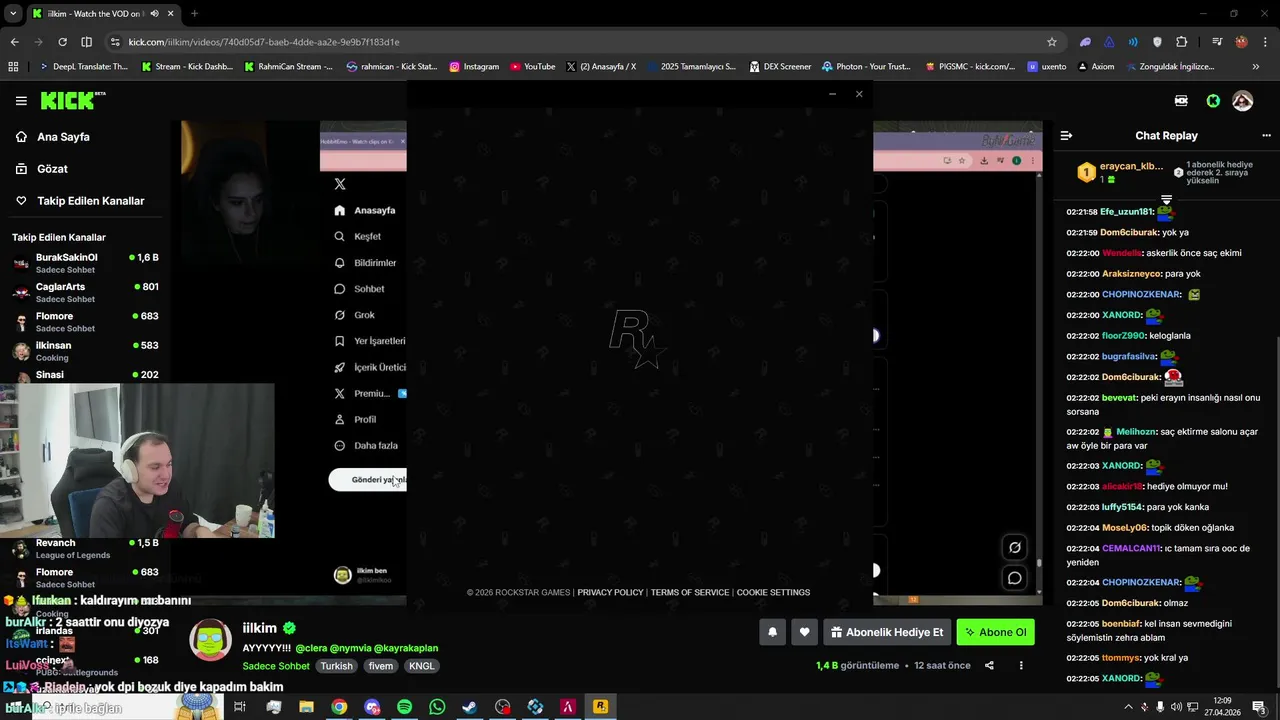This screenshot has width=1280, height=720.
Task: Open the Axiom bookmark
Action: (1094, 67)
